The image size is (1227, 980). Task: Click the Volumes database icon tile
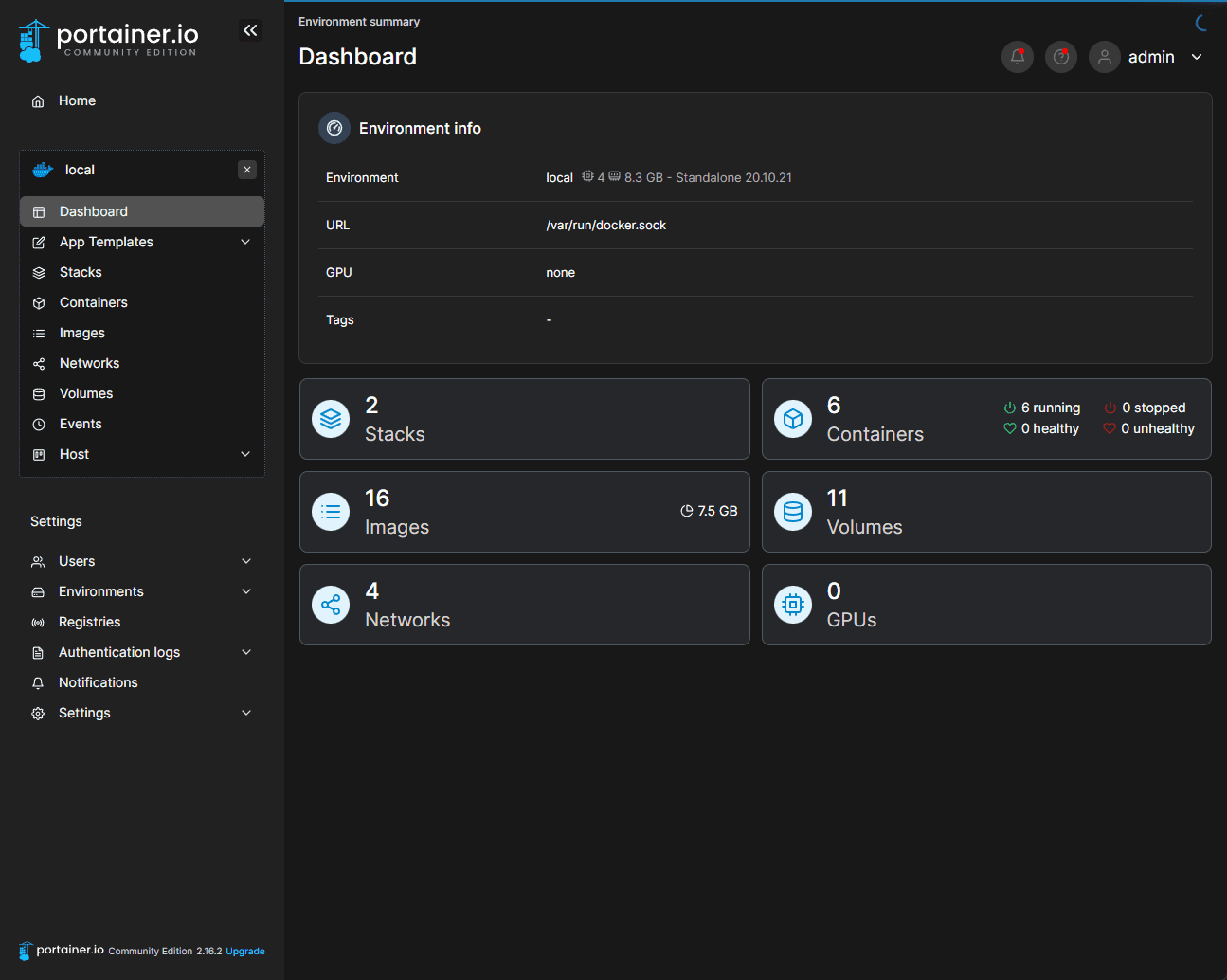coord(793,512)
